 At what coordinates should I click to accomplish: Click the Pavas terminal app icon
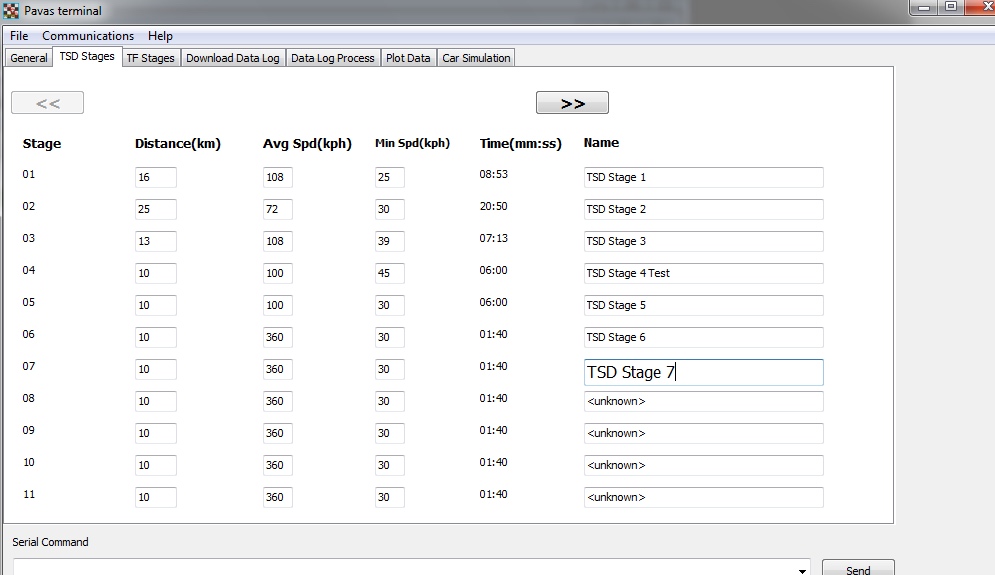[x=11, y=11]
